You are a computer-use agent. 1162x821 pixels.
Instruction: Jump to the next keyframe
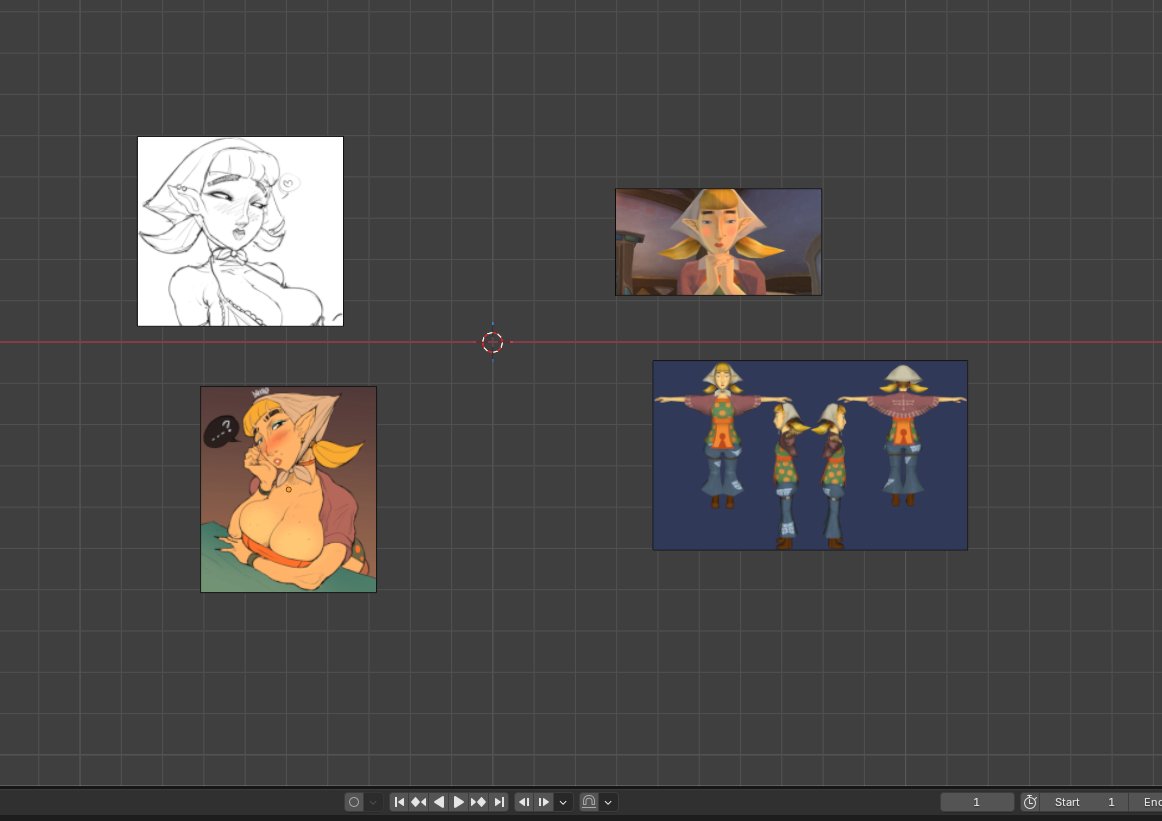pos(478,801)
